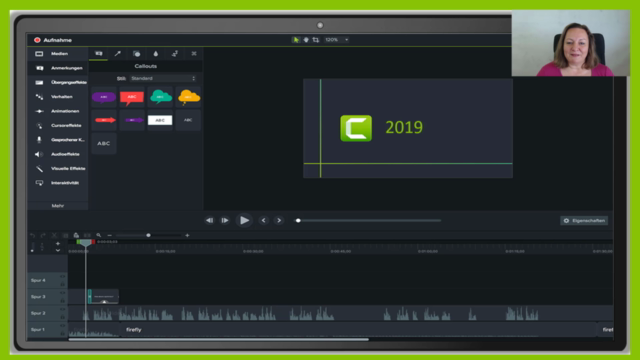
Task: Click the preview scrubber bar
Action: [x=368, y=220]
